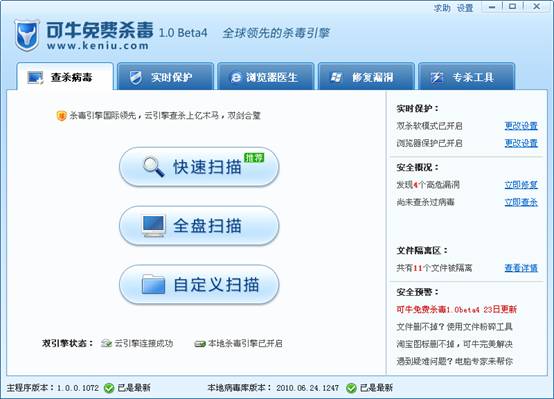554x399 pixels.
Task: Click main program version 1.0.0.1072
Action: click(78, 388)
